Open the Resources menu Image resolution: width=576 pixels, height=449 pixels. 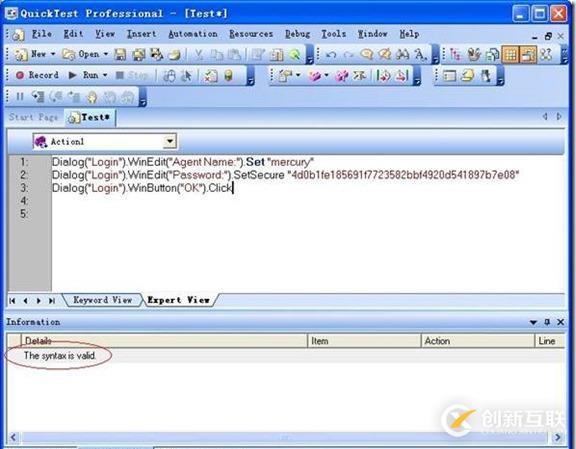click(251, 34)
